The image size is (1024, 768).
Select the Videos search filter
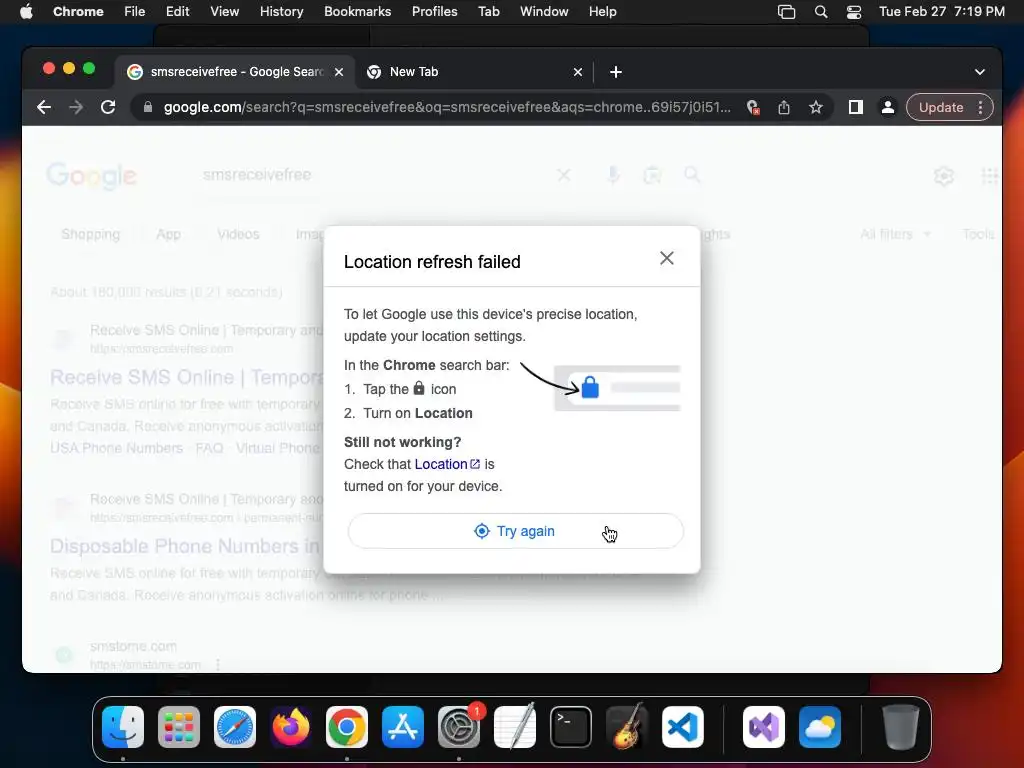(238, 234)
